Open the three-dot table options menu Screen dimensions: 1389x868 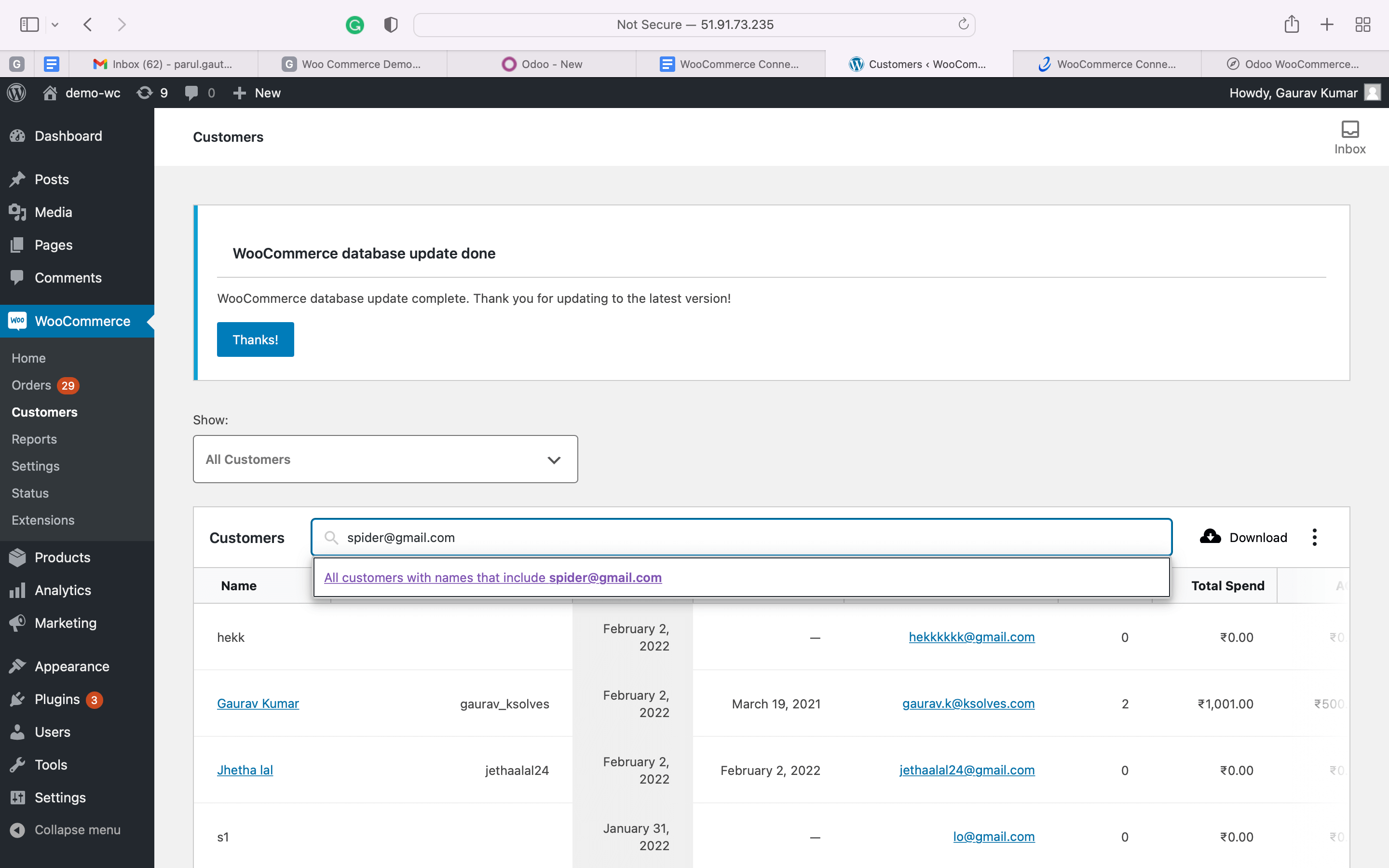(x=1314, y=537)
